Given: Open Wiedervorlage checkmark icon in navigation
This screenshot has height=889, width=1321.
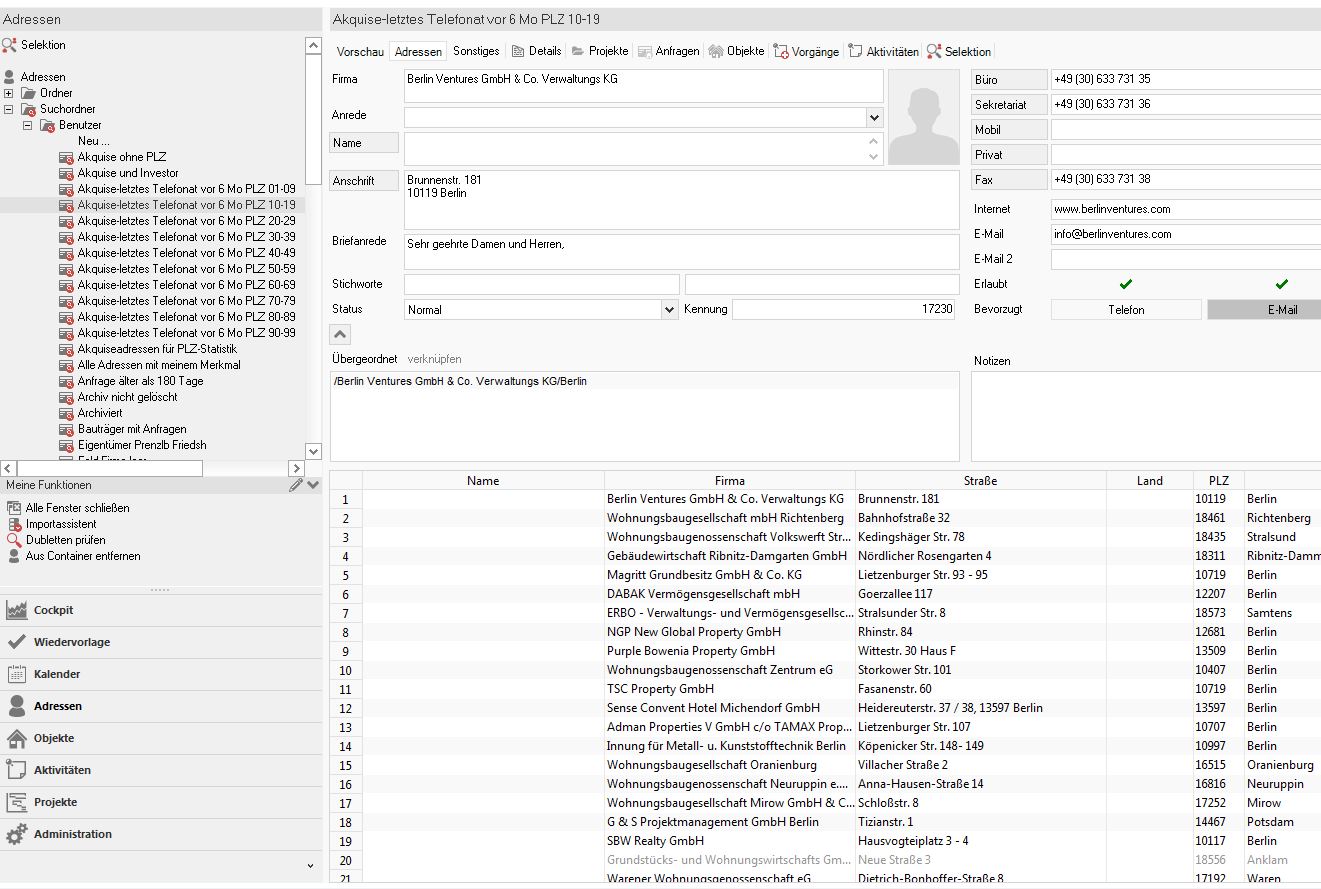Looking at the screenshot, I should coord(16,642).
